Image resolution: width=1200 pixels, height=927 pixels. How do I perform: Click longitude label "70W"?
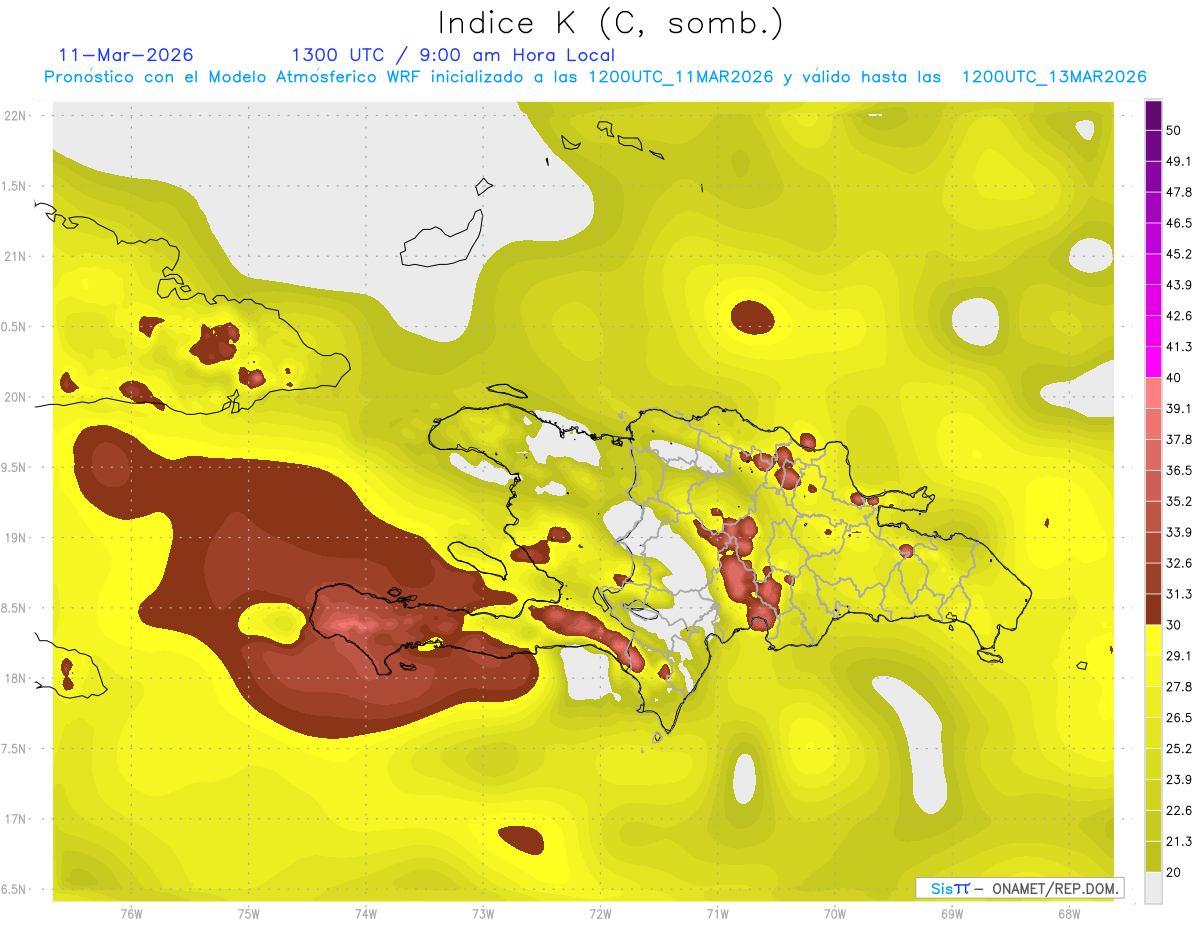835,914
